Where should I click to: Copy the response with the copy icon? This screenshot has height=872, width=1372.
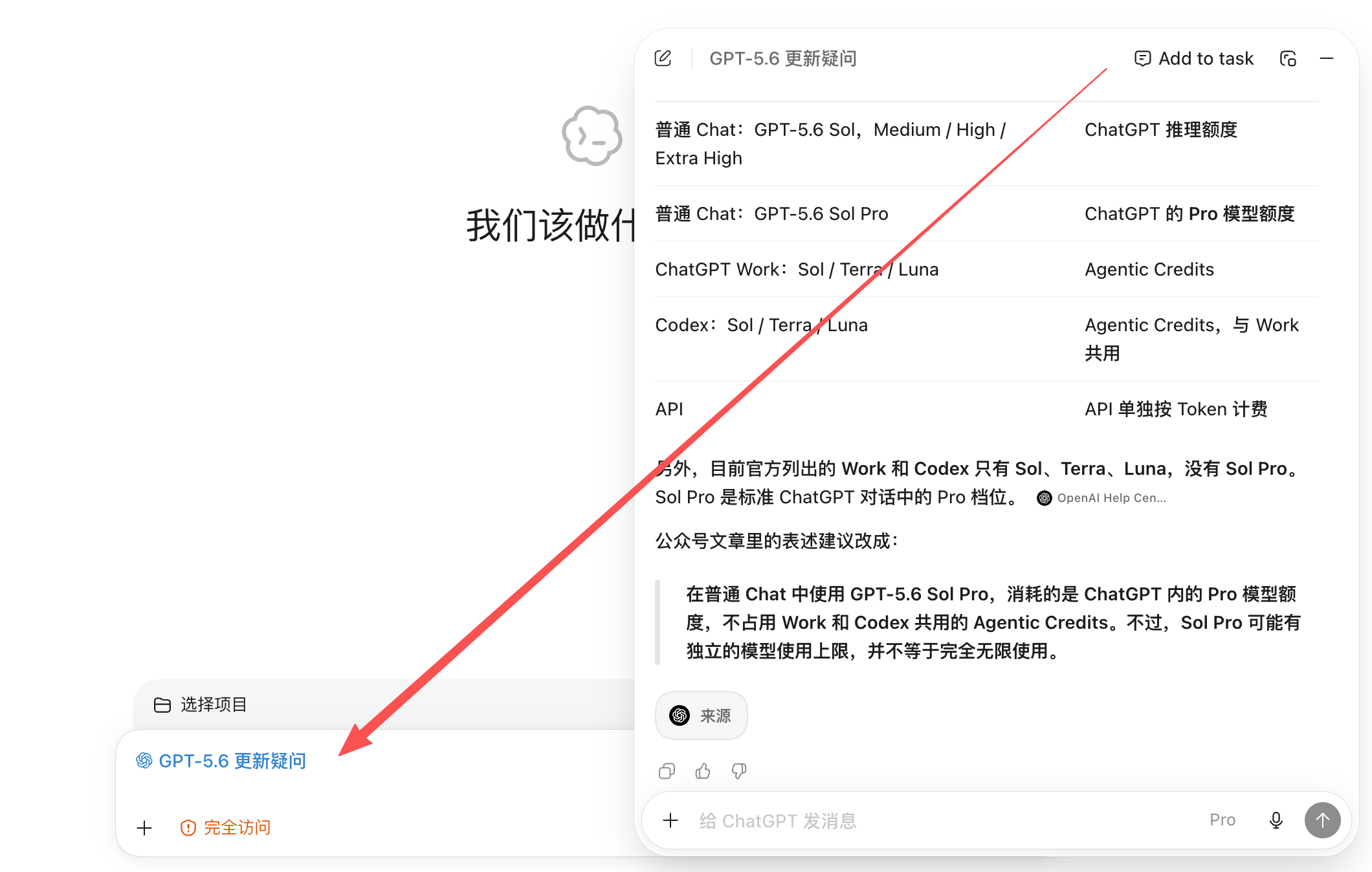[x=667, y=770]
